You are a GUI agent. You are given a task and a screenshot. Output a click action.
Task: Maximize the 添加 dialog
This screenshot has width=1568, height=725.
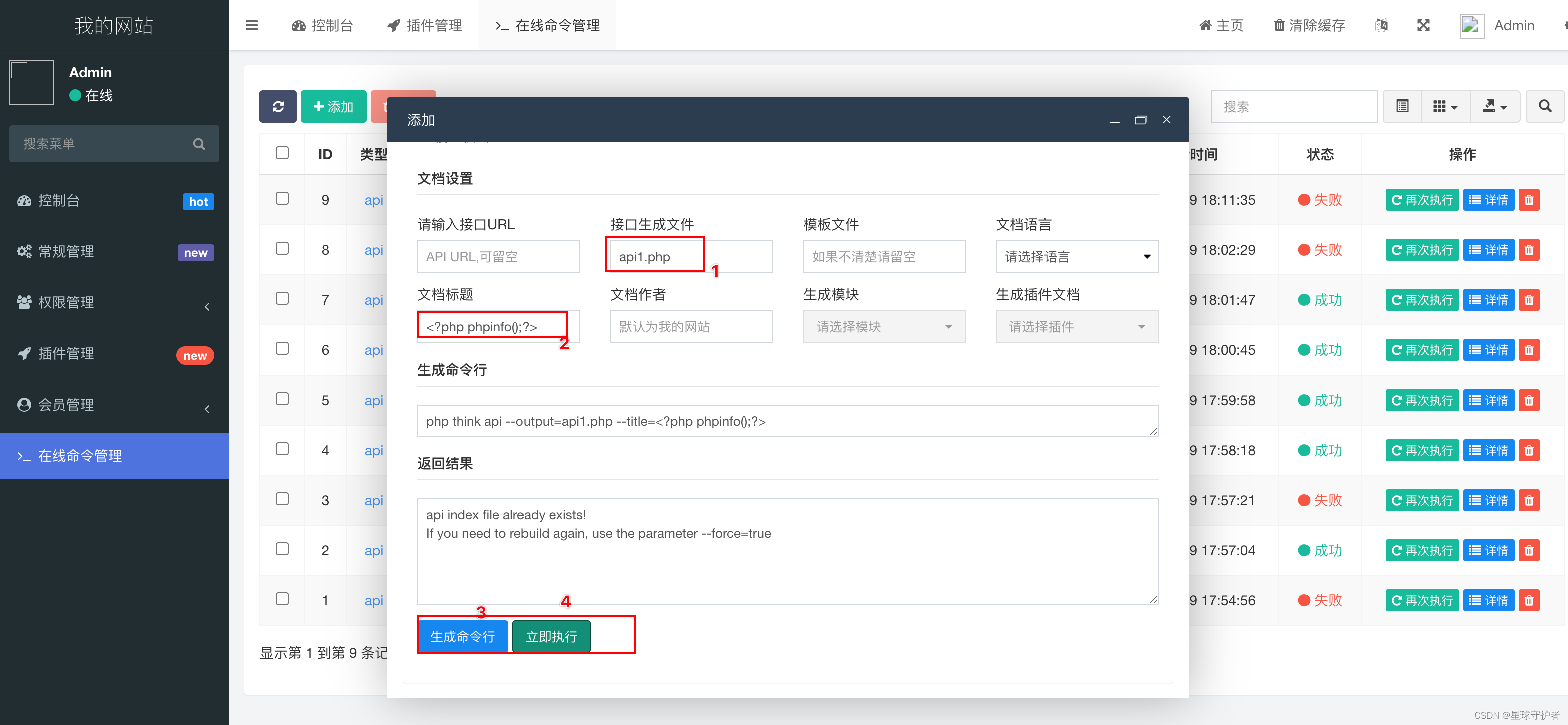1140,120
